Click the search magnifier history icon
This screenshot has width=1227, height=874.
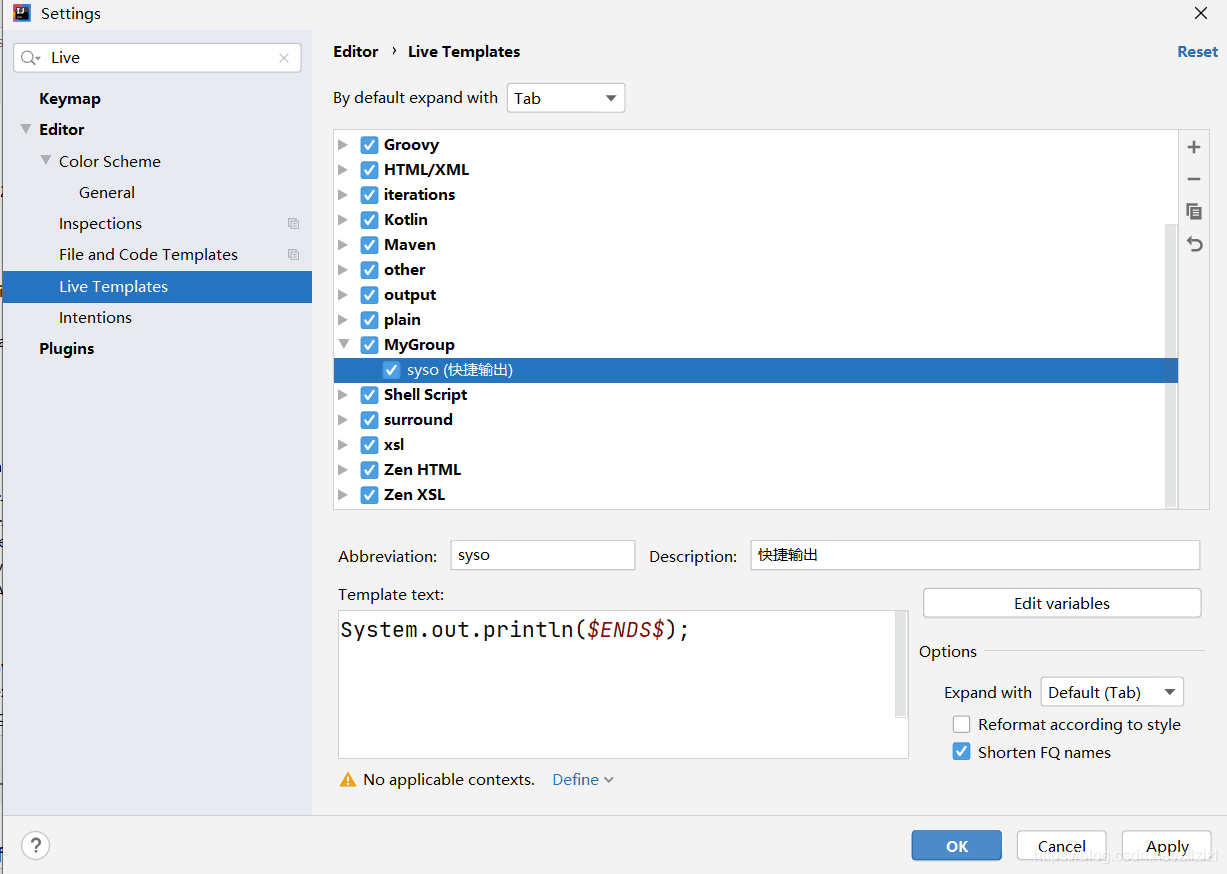tap(31, 58)
